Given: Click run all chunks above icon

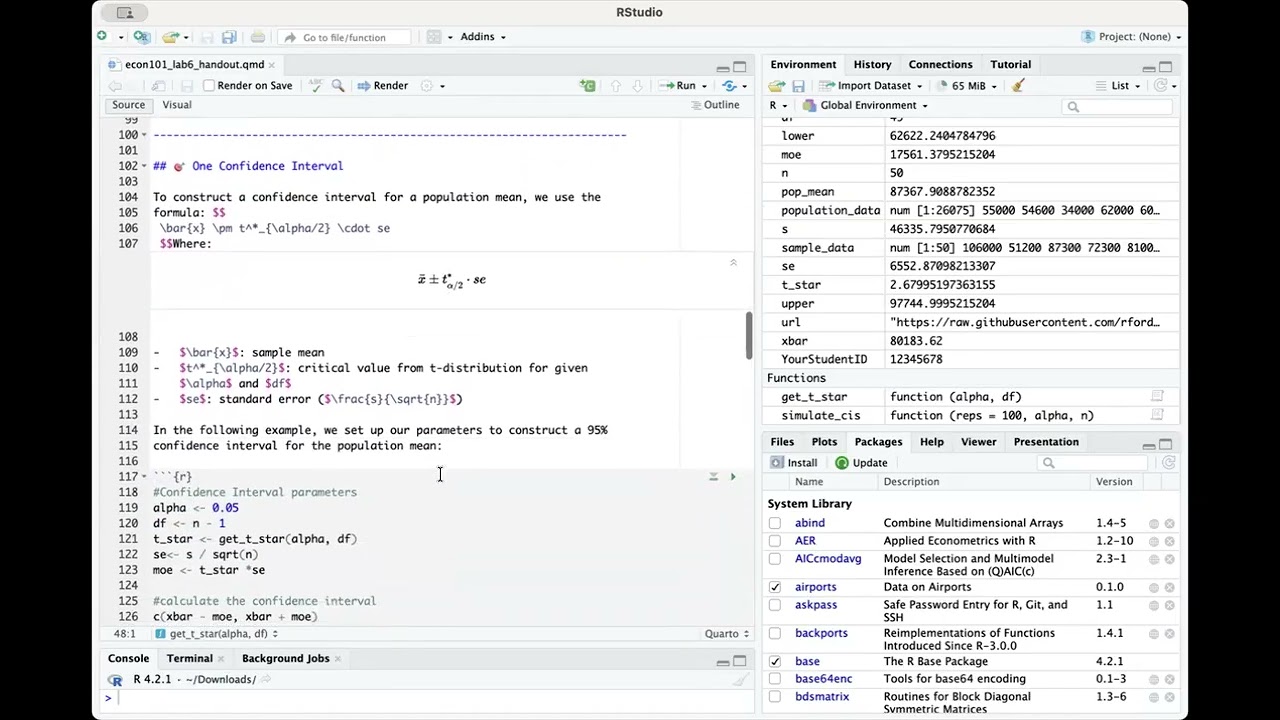Looking at the screenshot, I should [713, 477].
